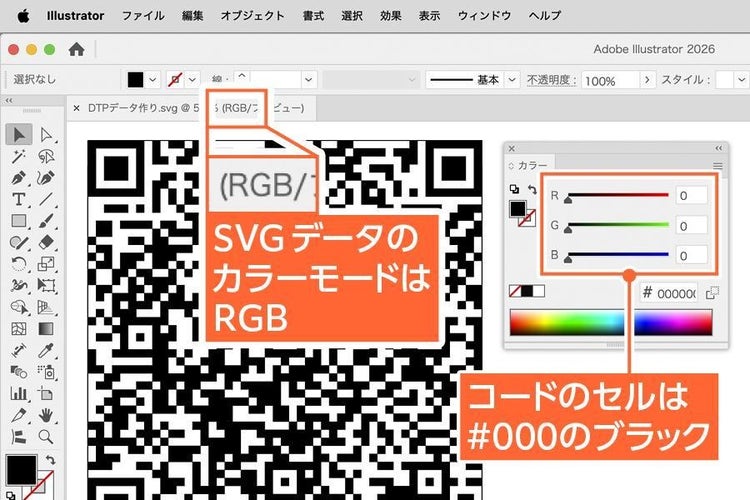Collapse the カラー panel with double-arrow

pos(719,148)
